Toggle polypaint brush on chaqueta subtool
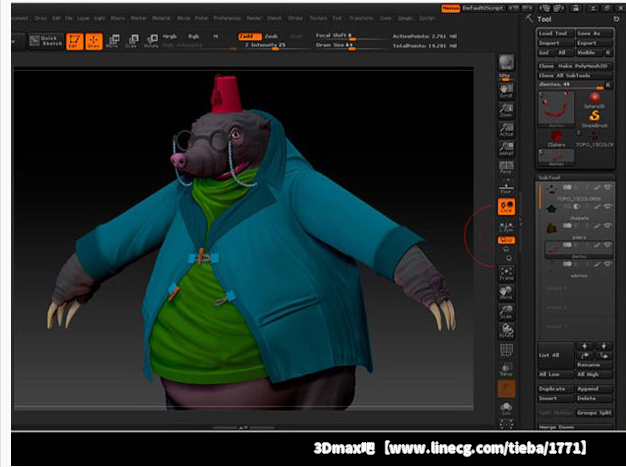 pyautogui.click(x=596, y=206)
